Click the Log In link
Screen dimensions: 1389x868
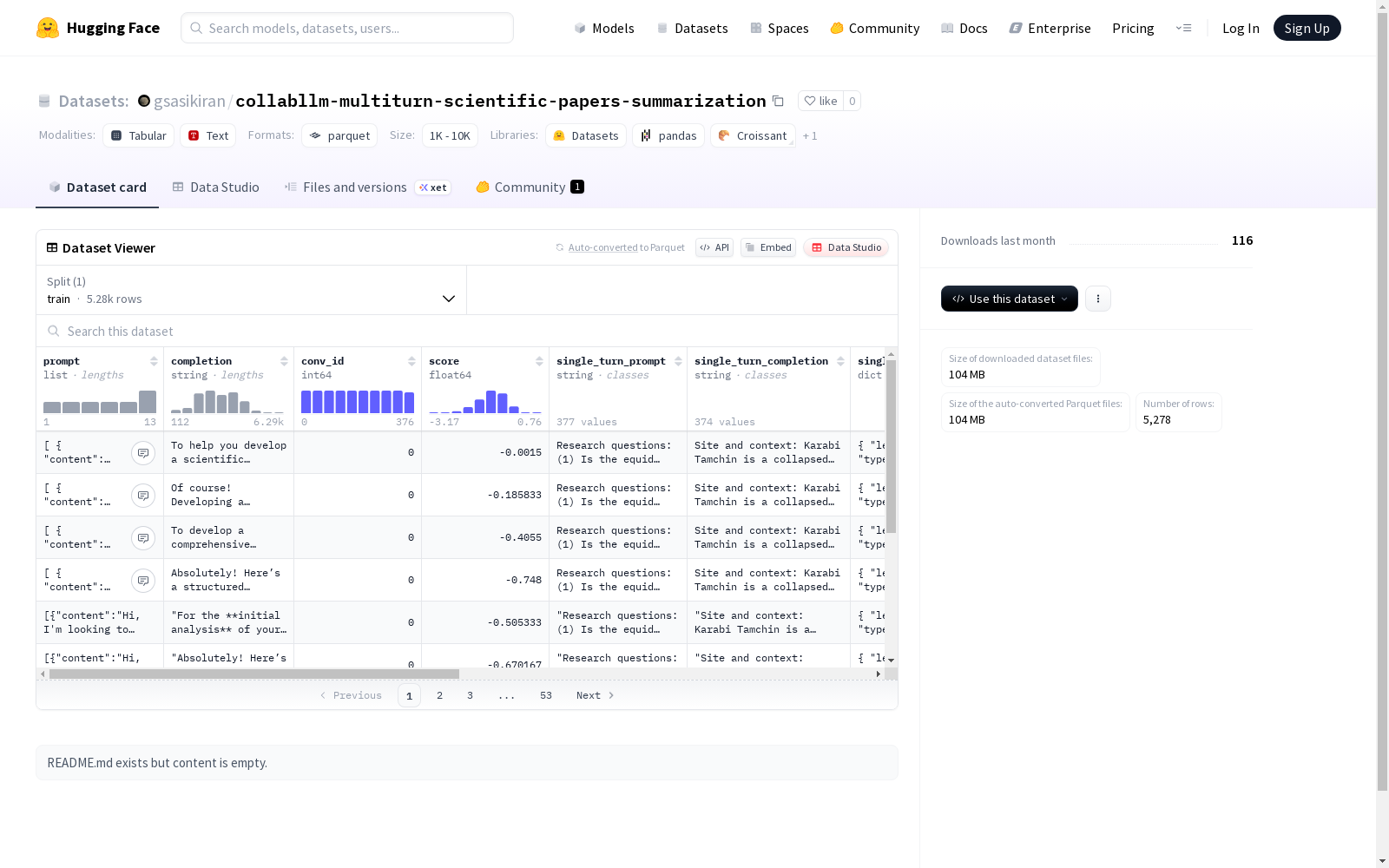1241,28
